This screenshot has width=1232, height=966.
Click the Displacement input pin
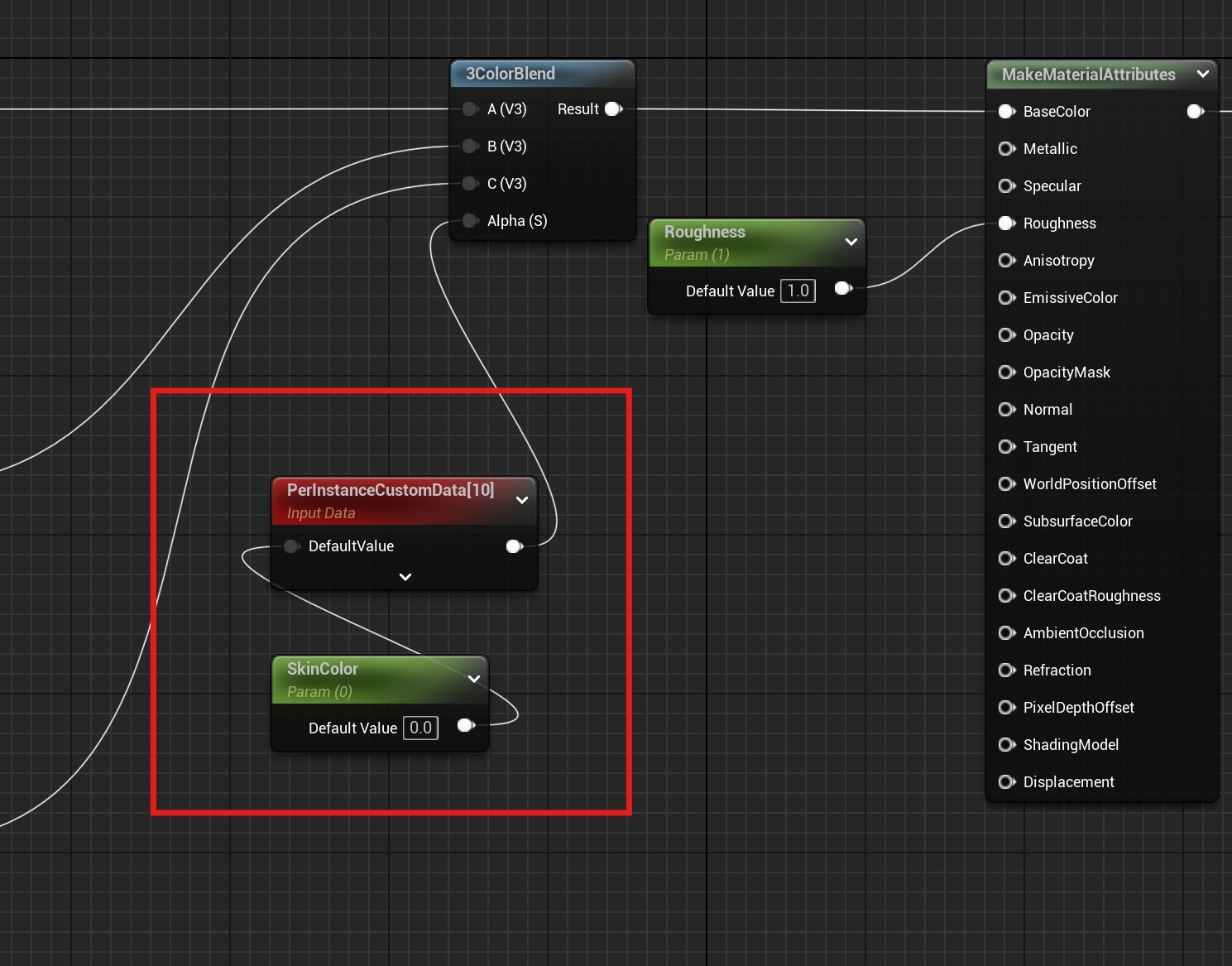tap(1007, 782)
